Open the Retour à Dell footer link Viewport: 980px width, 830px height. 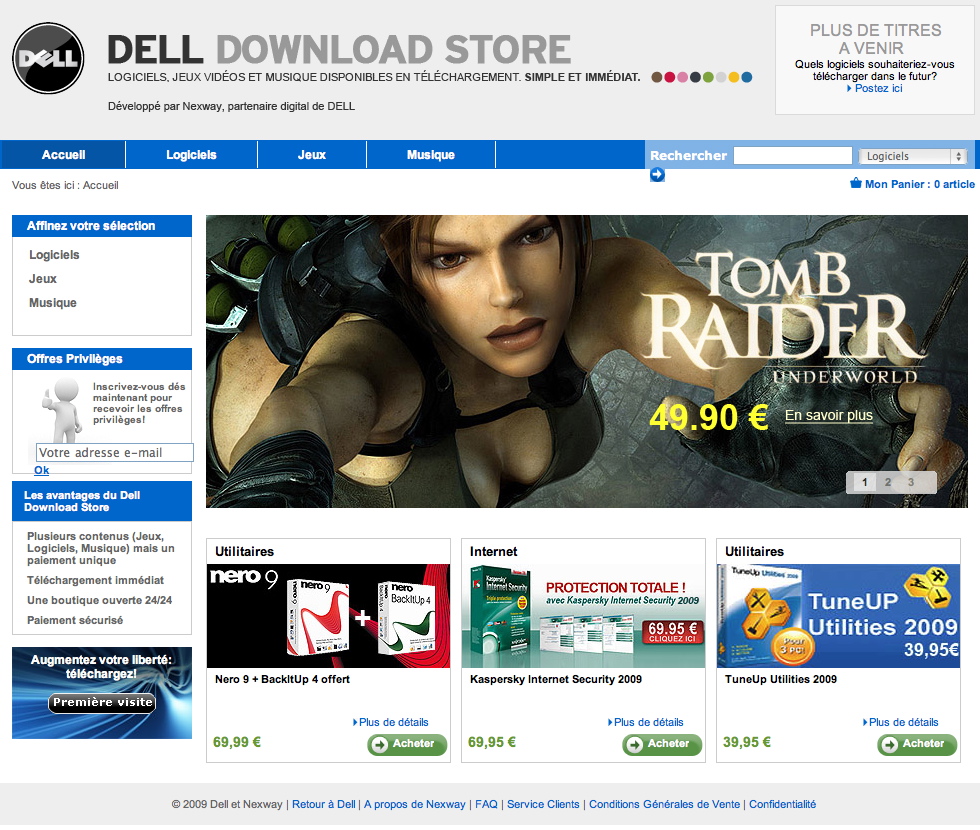click(324, 804)
